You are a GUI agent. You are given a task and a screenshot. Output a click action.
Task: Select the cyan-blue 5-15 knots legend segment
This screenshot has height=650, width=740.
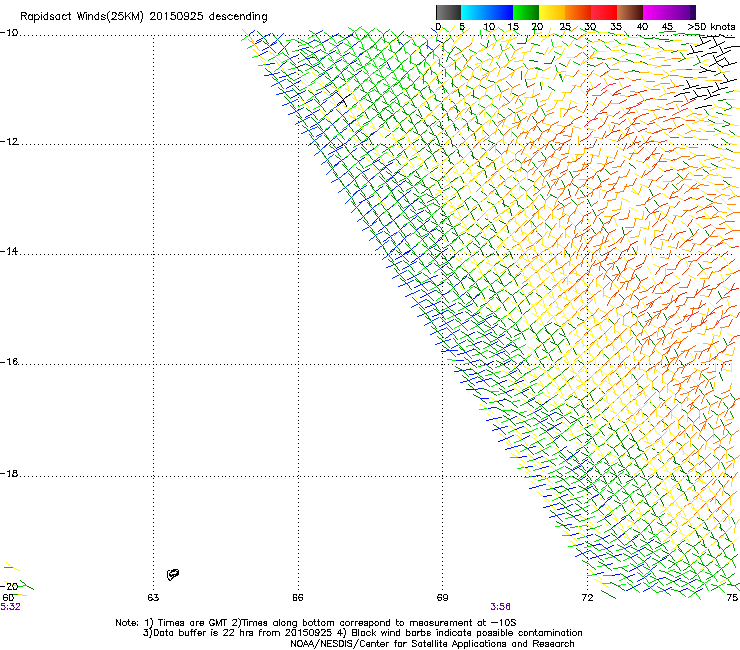pyautogui.click(x=487, y=12)
